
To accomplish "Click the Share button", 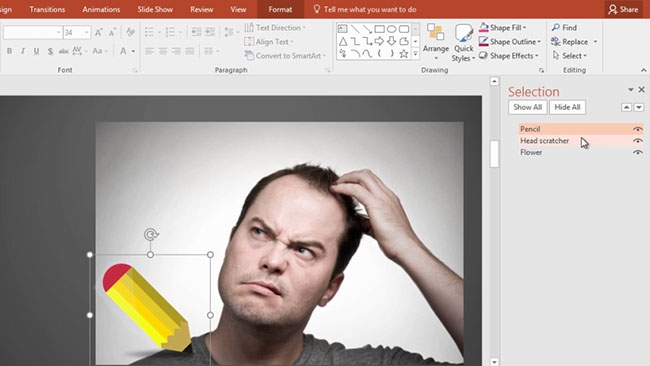I will (623, 9).
